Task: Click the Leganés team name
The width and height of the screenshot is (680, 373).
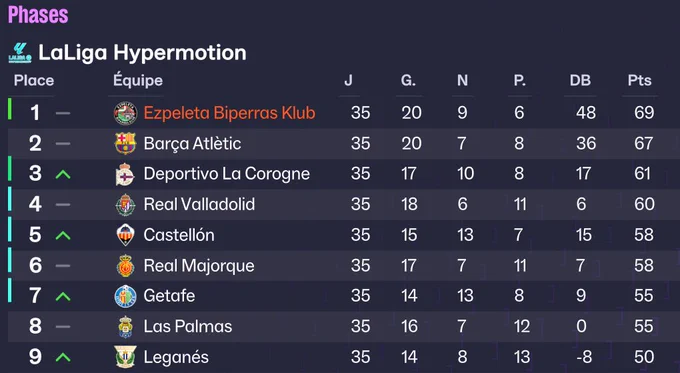Action: coord(176,357)
